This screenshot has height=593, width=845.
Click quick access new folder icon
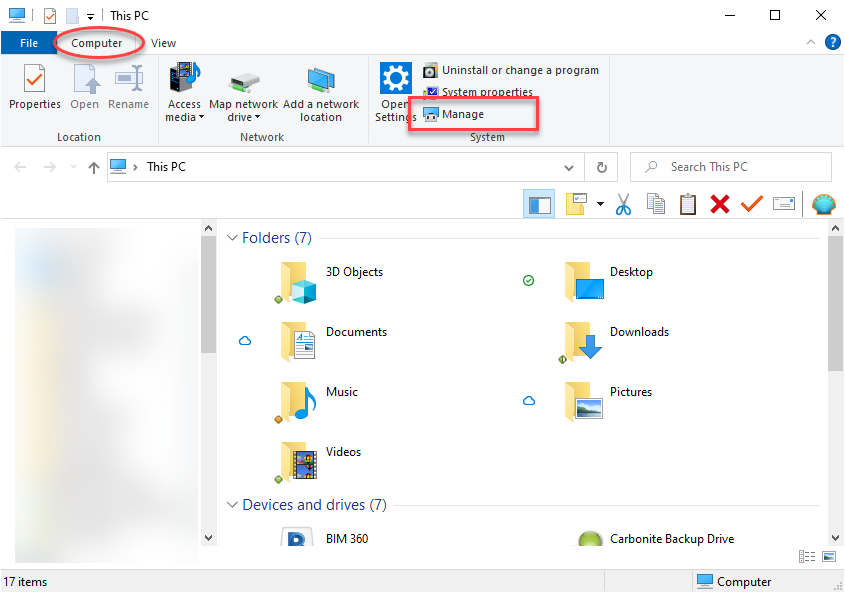pos(72,16)
